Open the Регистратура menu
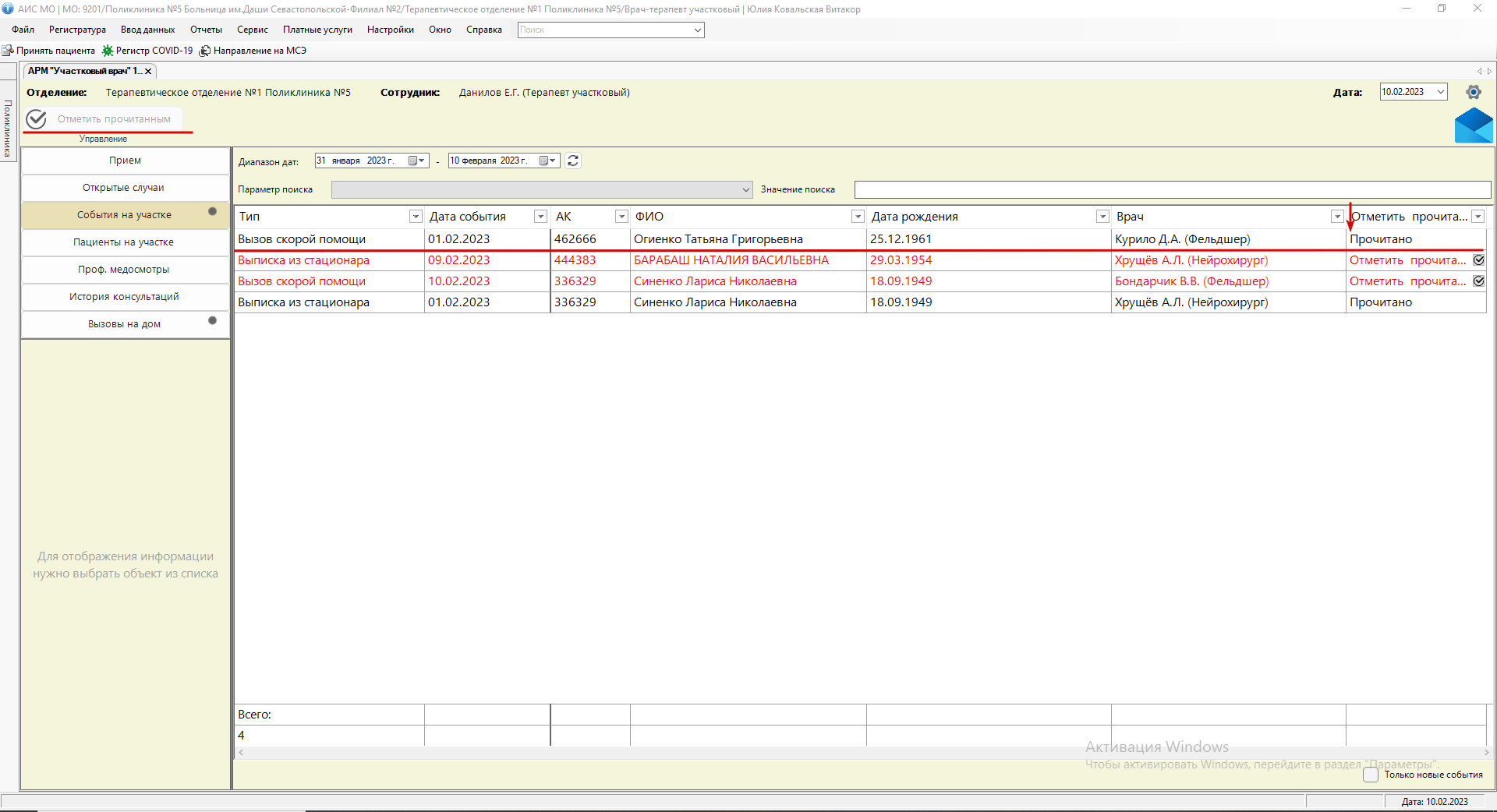Viewport: 1497px width, 812px height. [x=77, y=30]
